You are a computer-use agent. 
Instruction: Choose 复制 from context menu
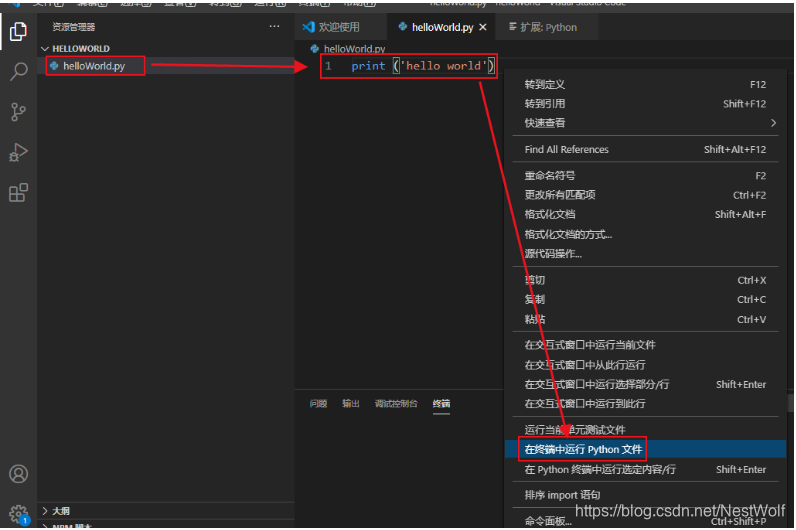[645, 300]
